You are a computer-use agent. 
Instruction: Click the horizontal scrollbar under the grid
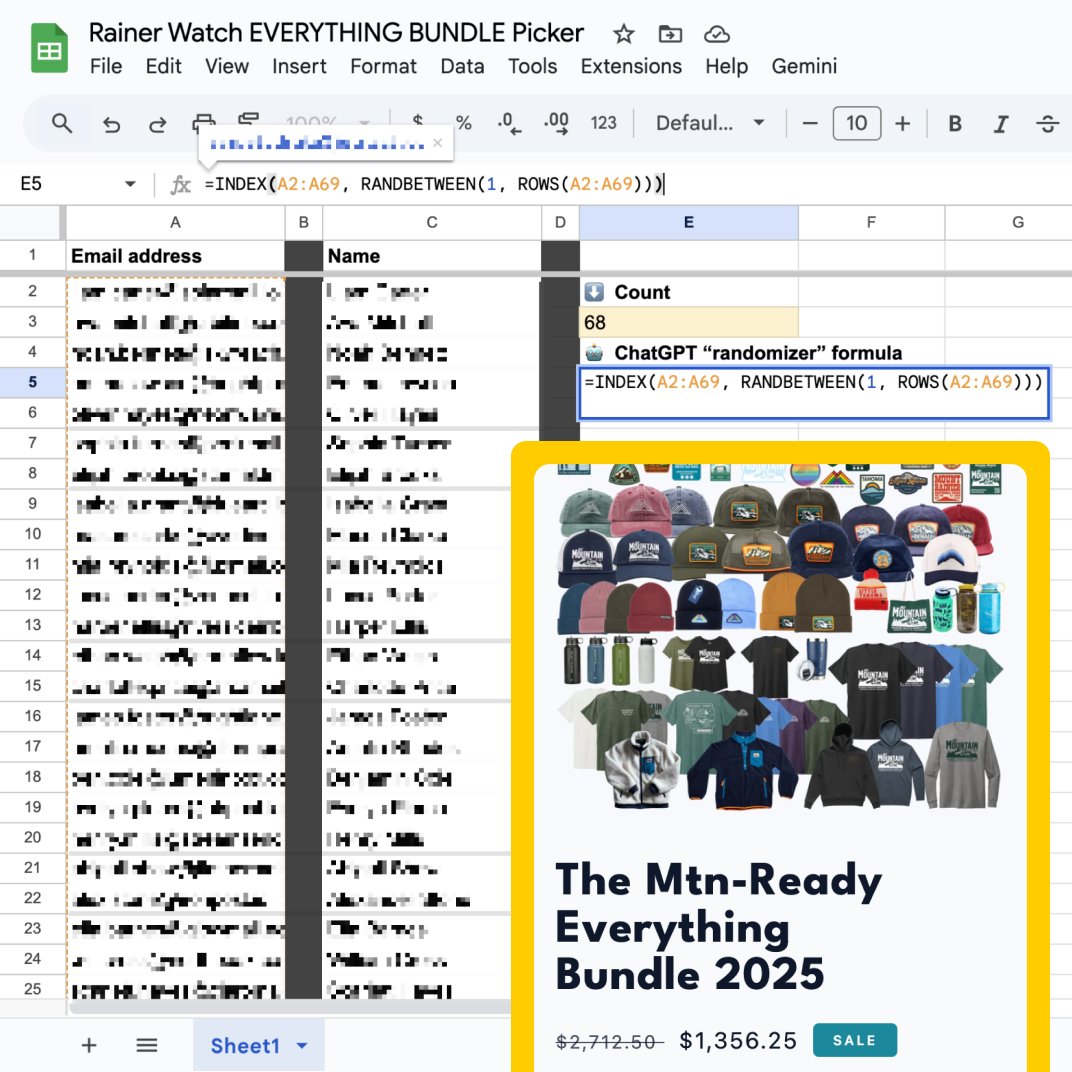click(x=291, y=1006)
